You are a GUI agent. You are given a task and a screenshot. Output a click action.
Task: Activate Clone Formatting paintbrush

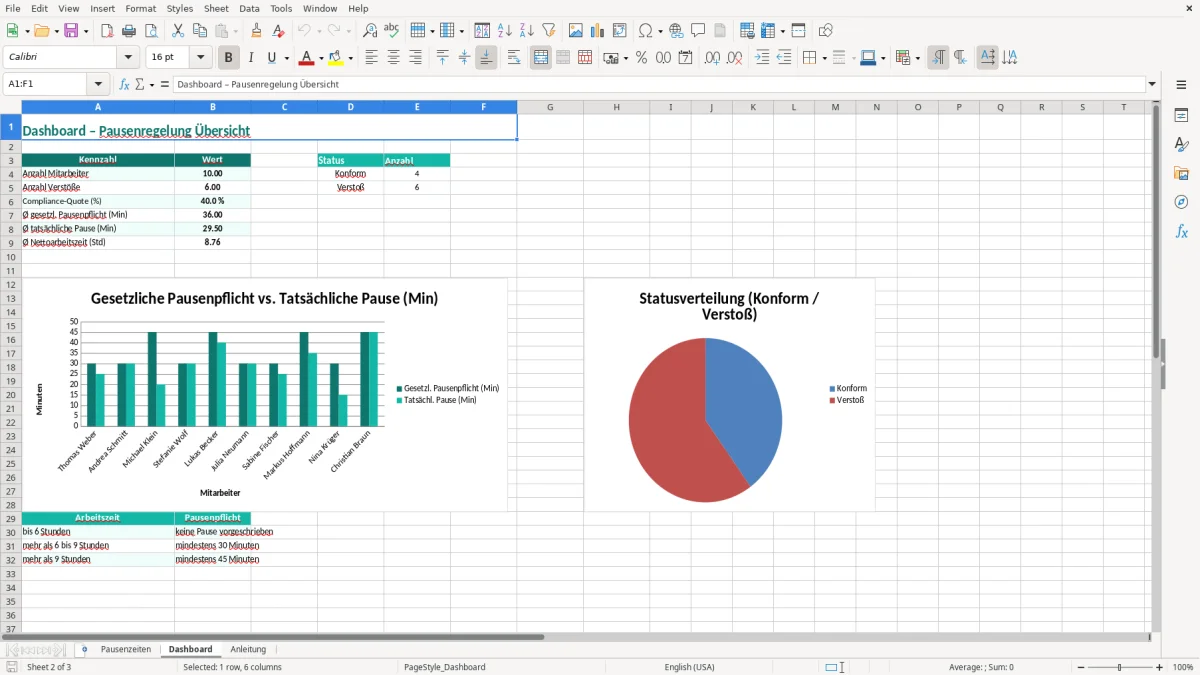pyautogui.click(x=257, y=31)
